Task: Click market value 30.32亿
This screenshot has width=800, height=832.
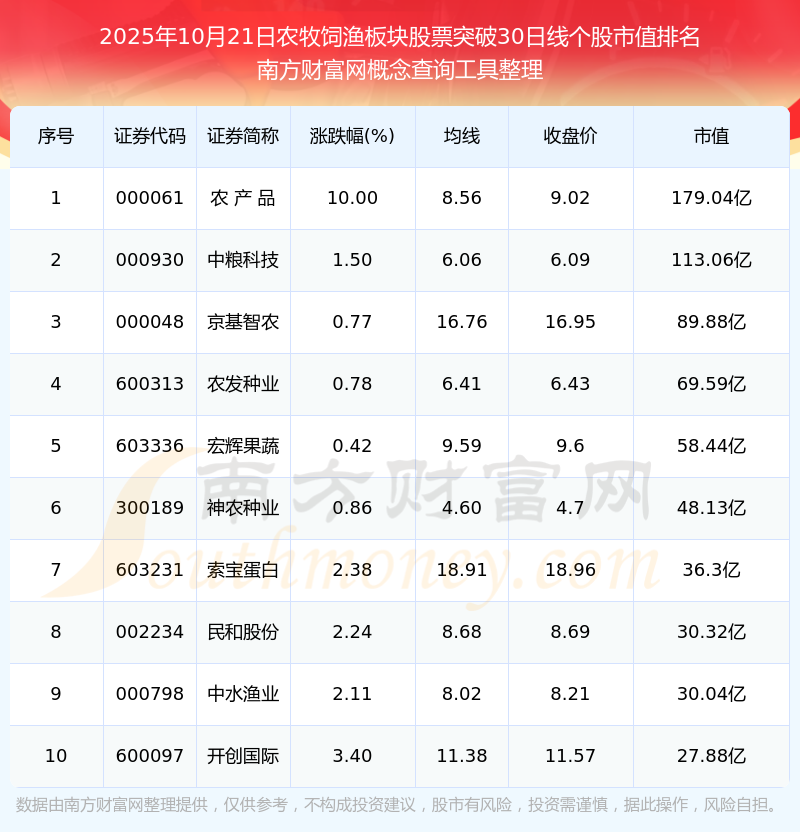Action: click(x=711, y=632)
